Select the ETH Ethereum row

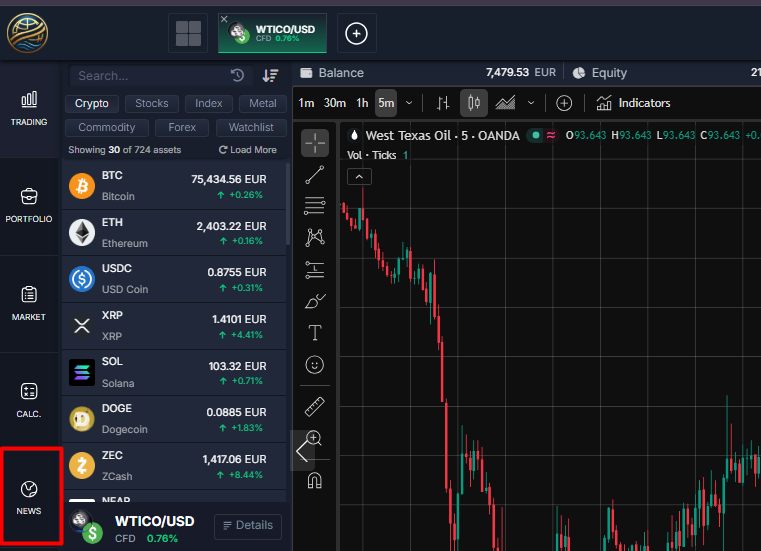(174, 233)
